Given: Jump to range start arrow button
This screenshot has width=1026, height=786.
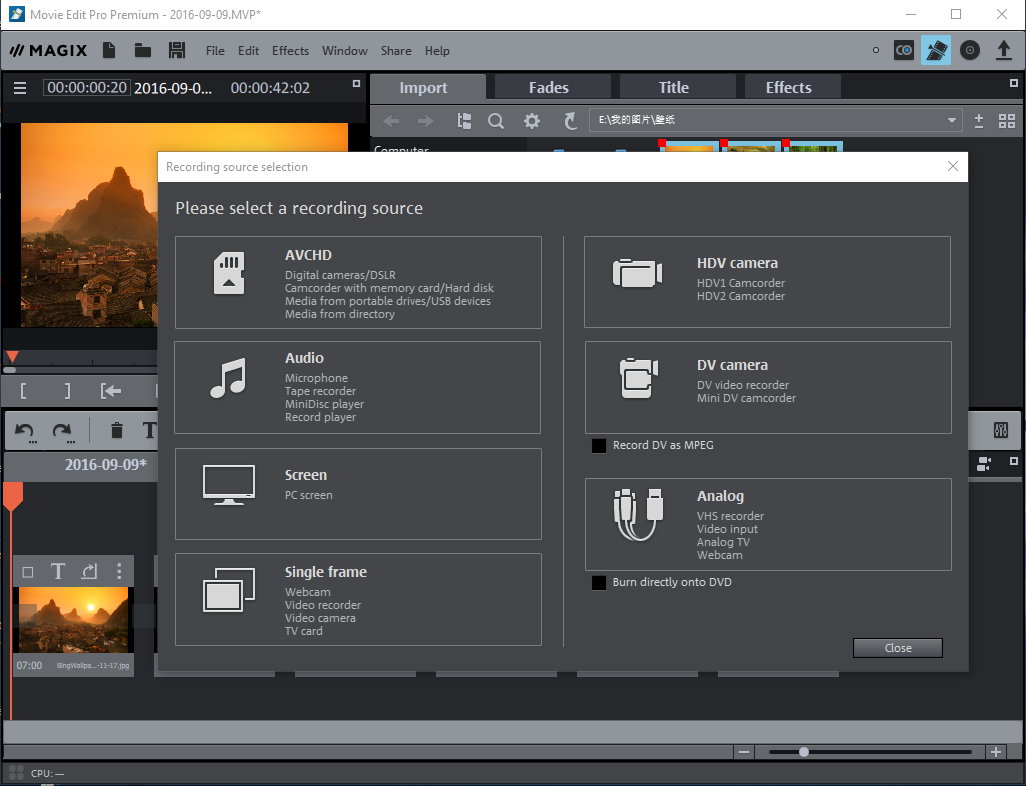Looking at the screenshot, I should (111, 391).
